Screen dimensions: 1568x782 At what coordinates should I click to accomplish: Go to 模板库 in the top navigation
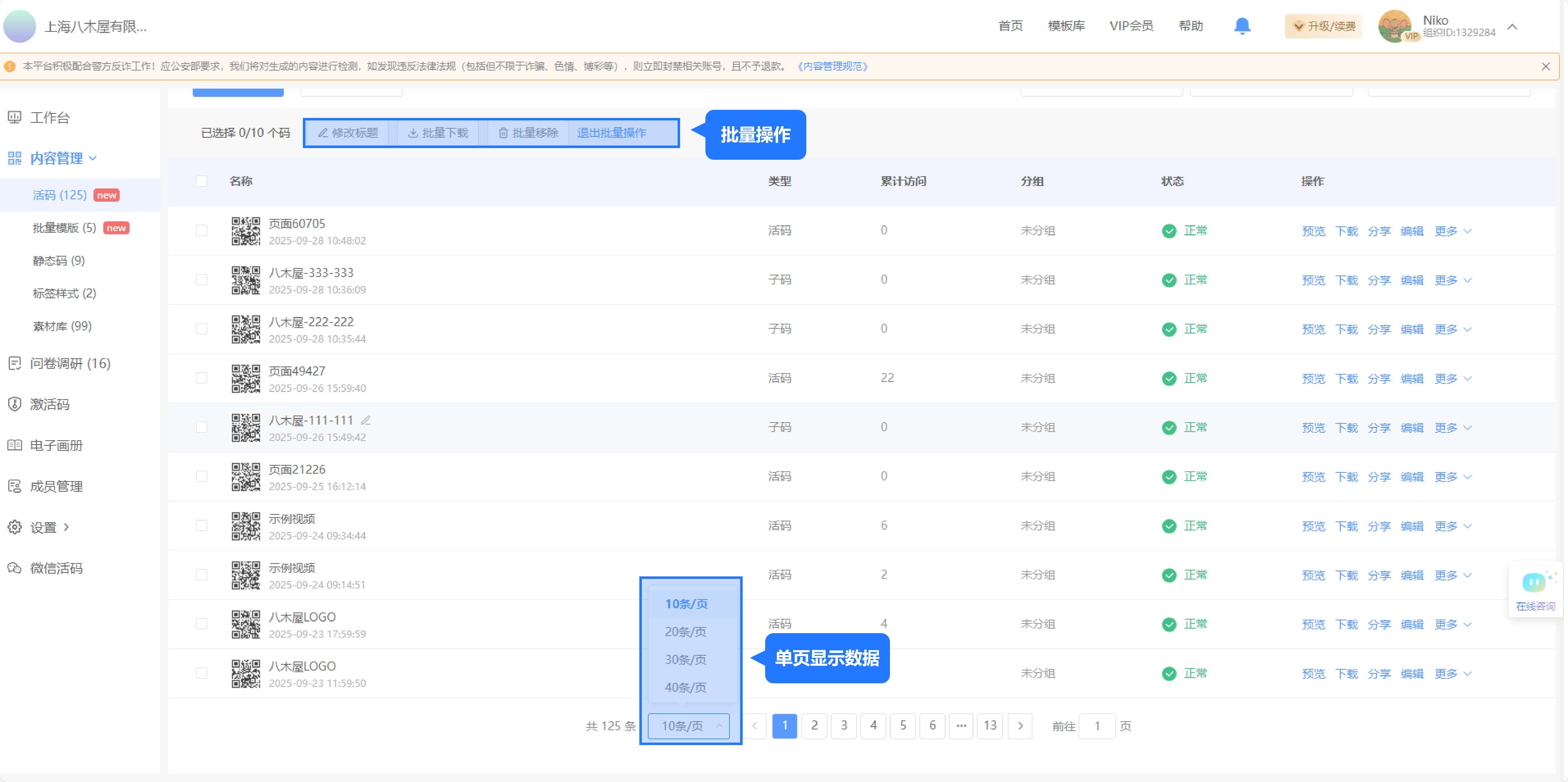click(x=1066, y=25)
